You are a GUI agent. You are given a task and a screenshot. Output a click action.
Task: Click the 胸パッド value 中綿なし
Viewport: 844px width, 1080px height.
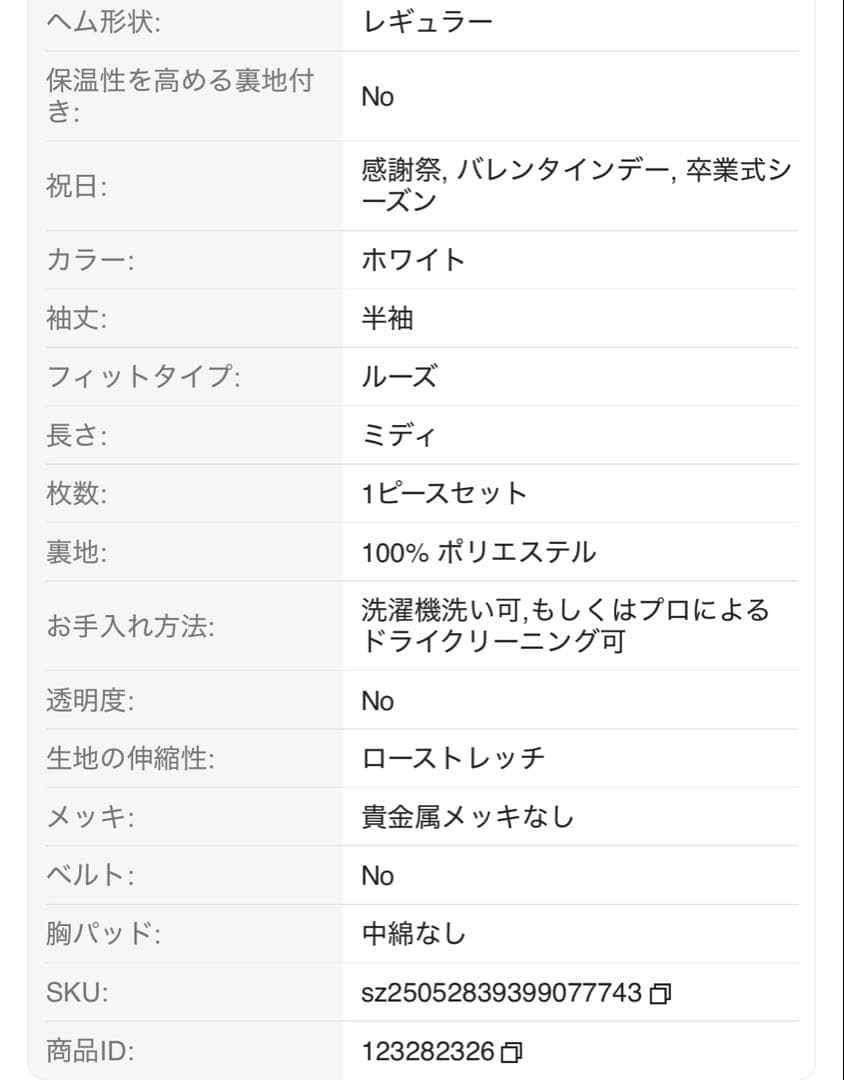[413, 934]
